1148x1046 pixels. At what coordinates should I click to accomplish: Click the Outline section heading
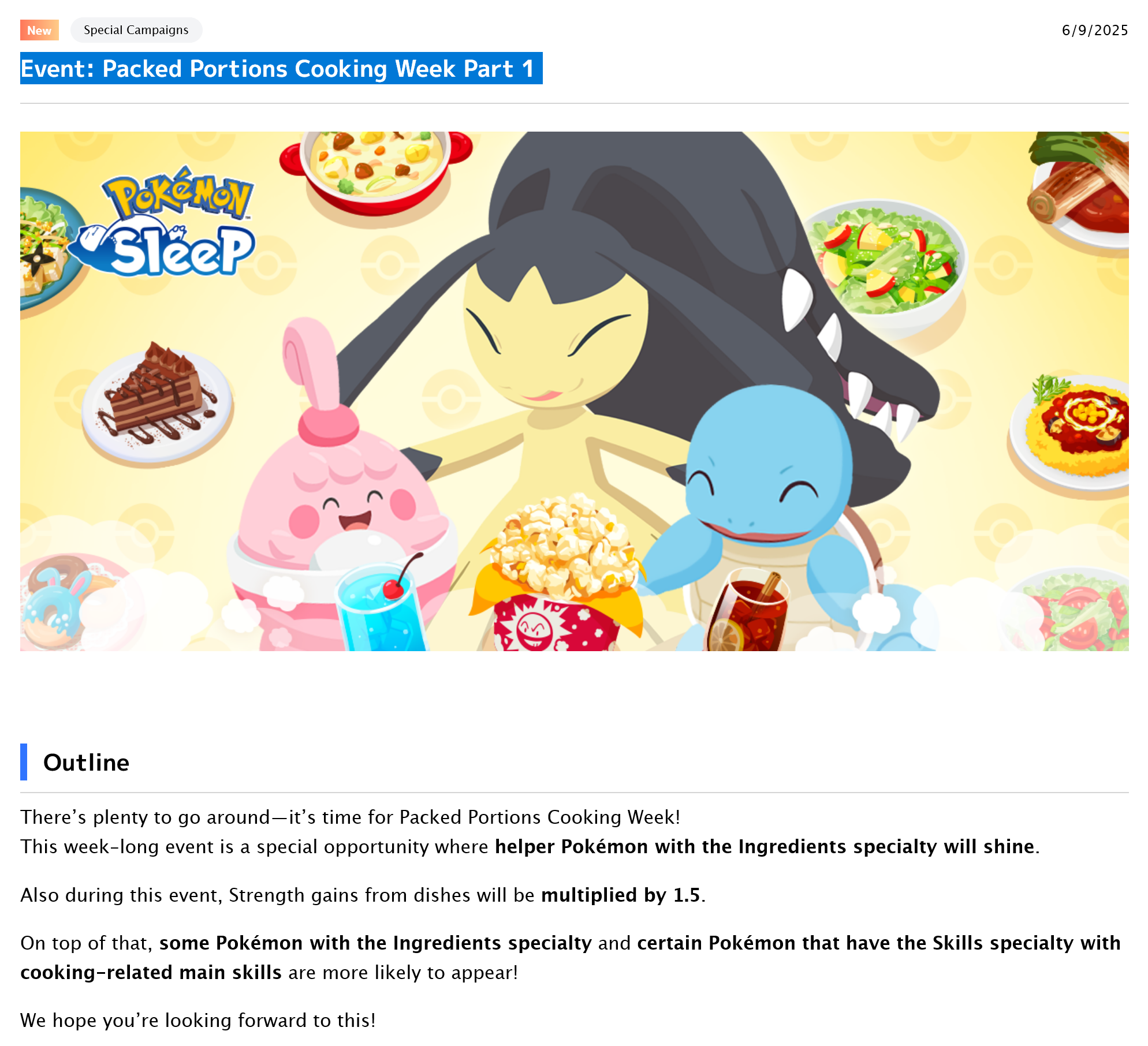(x=86, y=762)
